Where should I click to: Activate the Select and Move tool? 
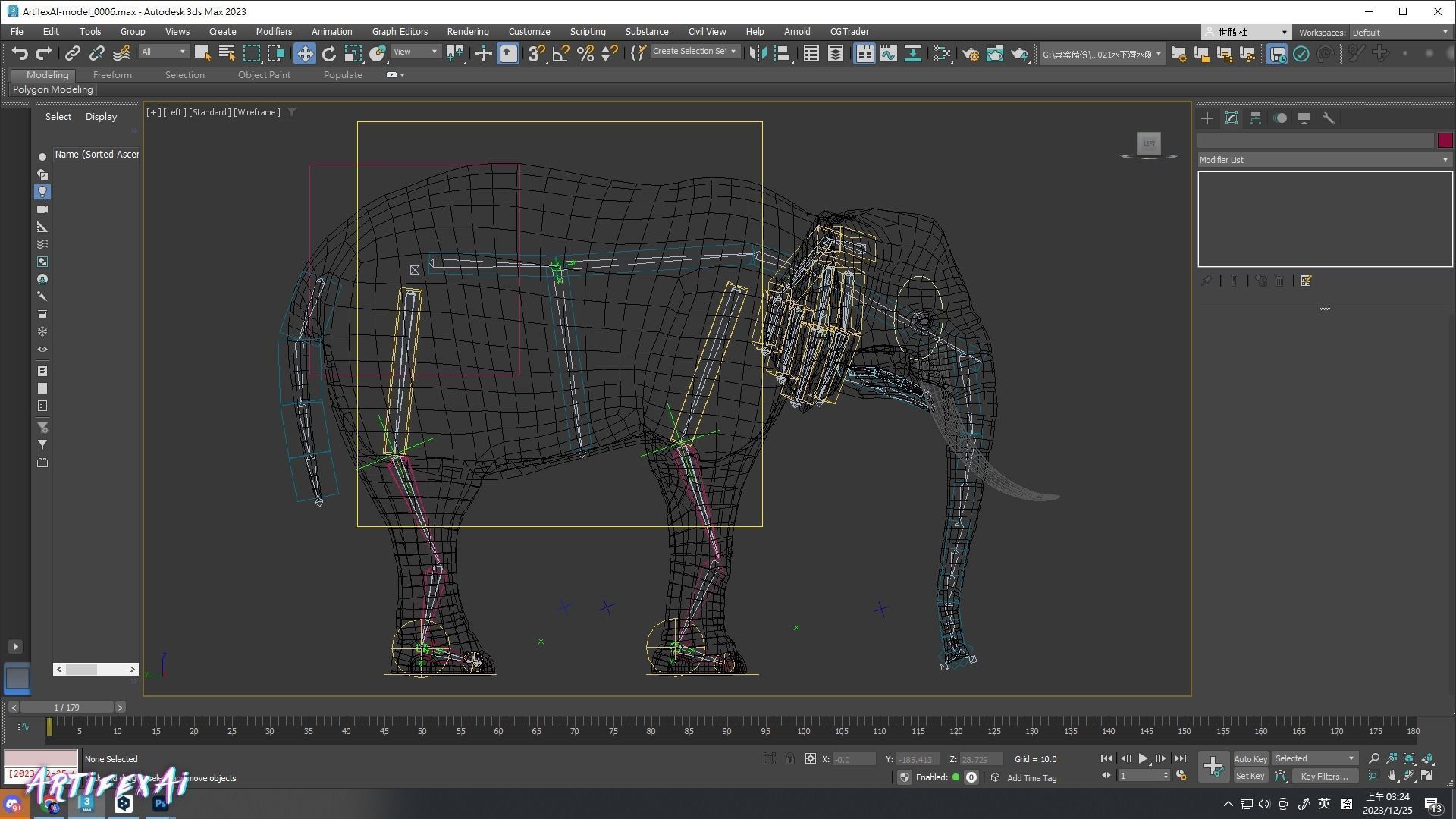coord(304,53)
